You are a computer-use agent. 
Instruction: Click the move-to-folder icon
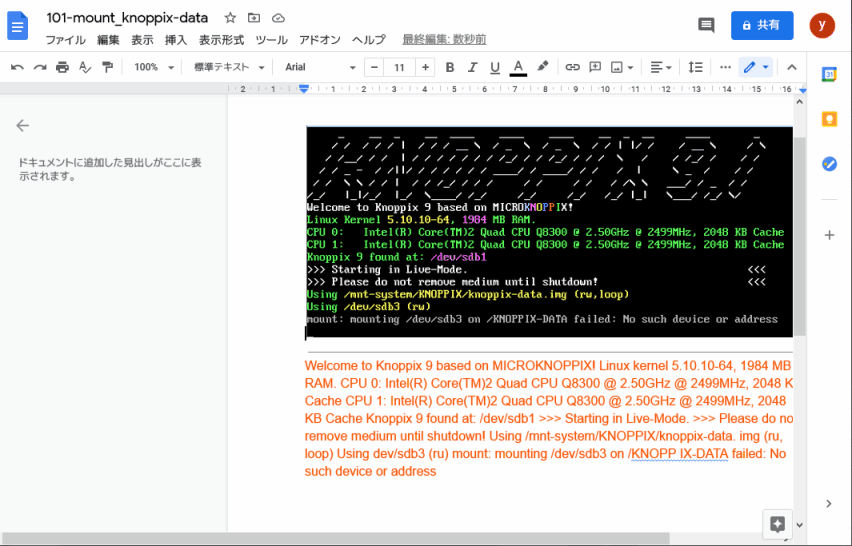[x=254, y=18]
